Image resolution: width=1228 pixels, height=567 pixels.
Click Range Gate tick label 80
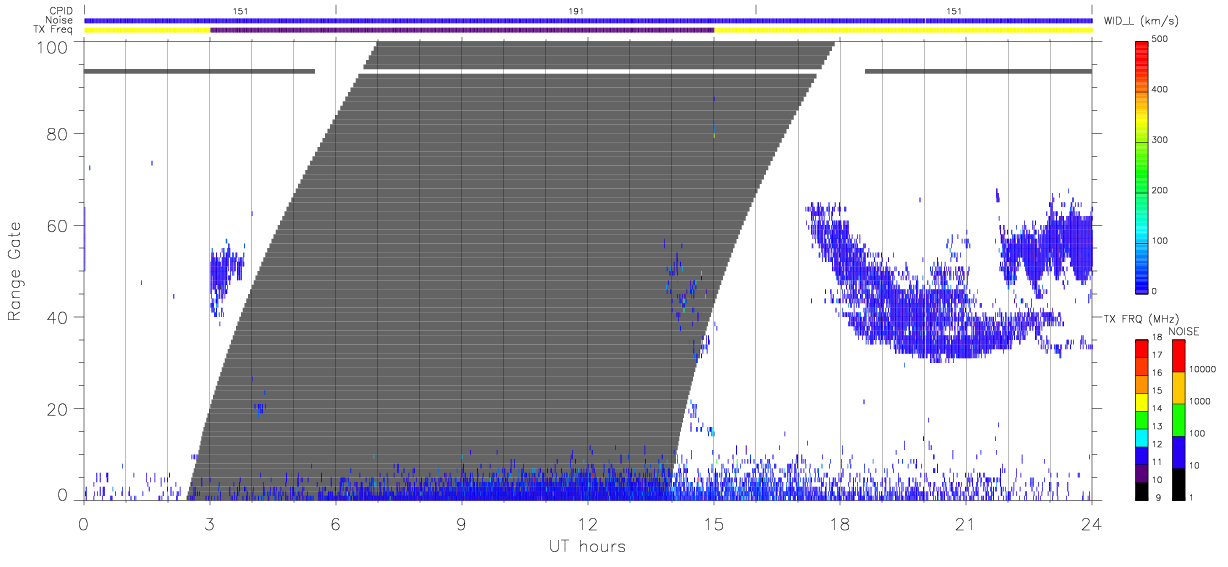(59, 134)
